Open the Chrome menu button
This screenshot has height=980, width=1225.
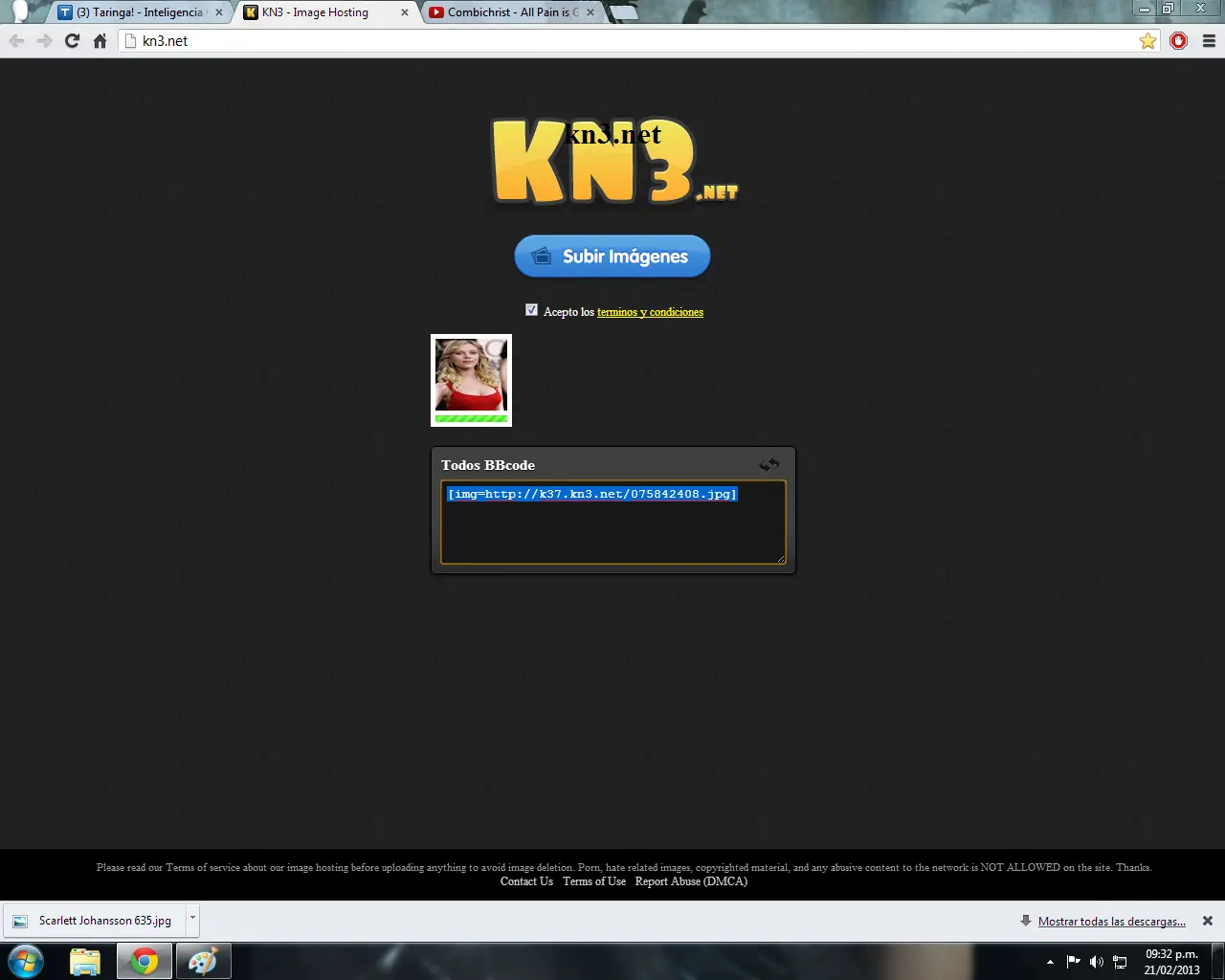pos(1209,41)
